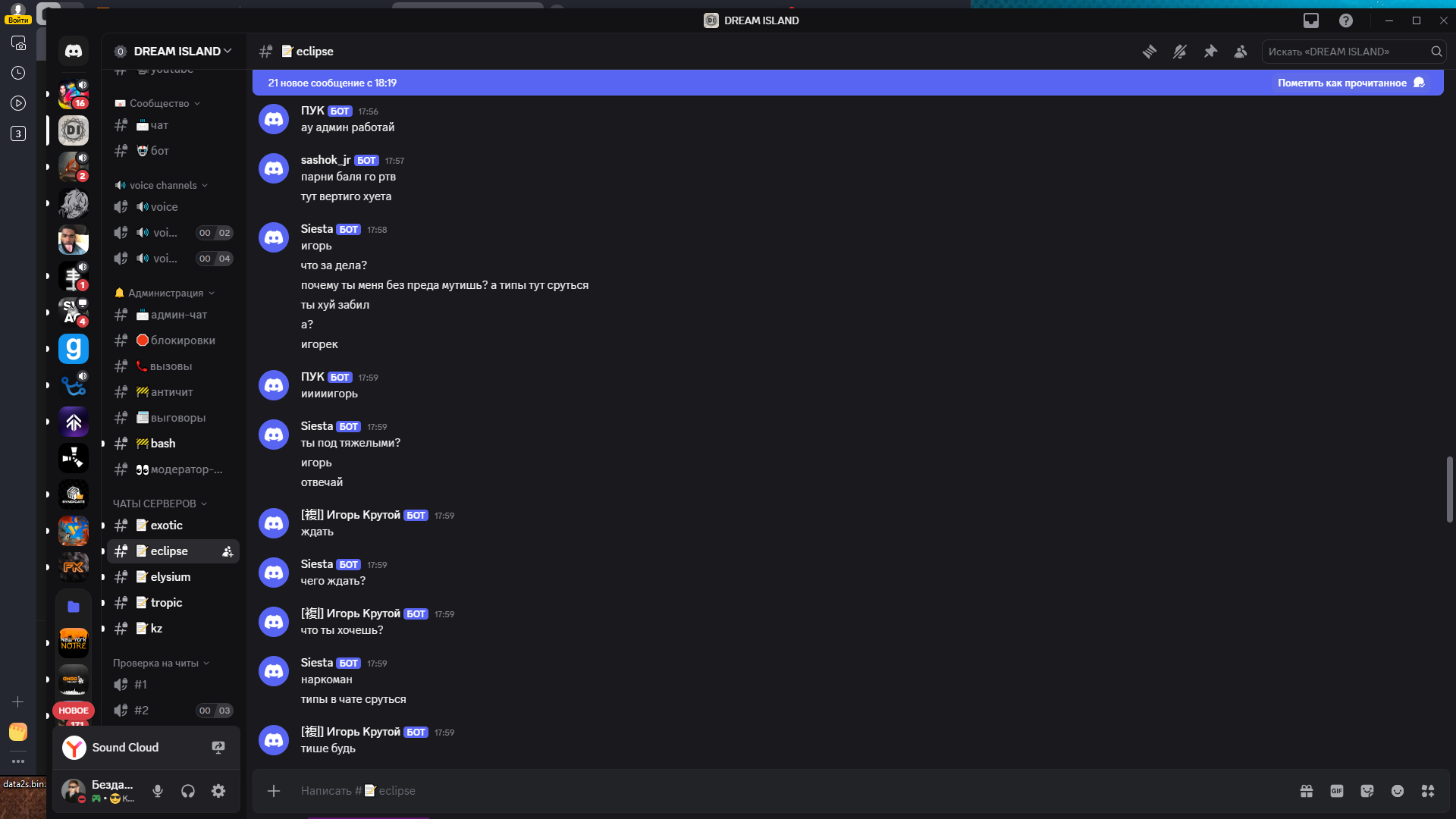Open the GIF picker

1337,791
